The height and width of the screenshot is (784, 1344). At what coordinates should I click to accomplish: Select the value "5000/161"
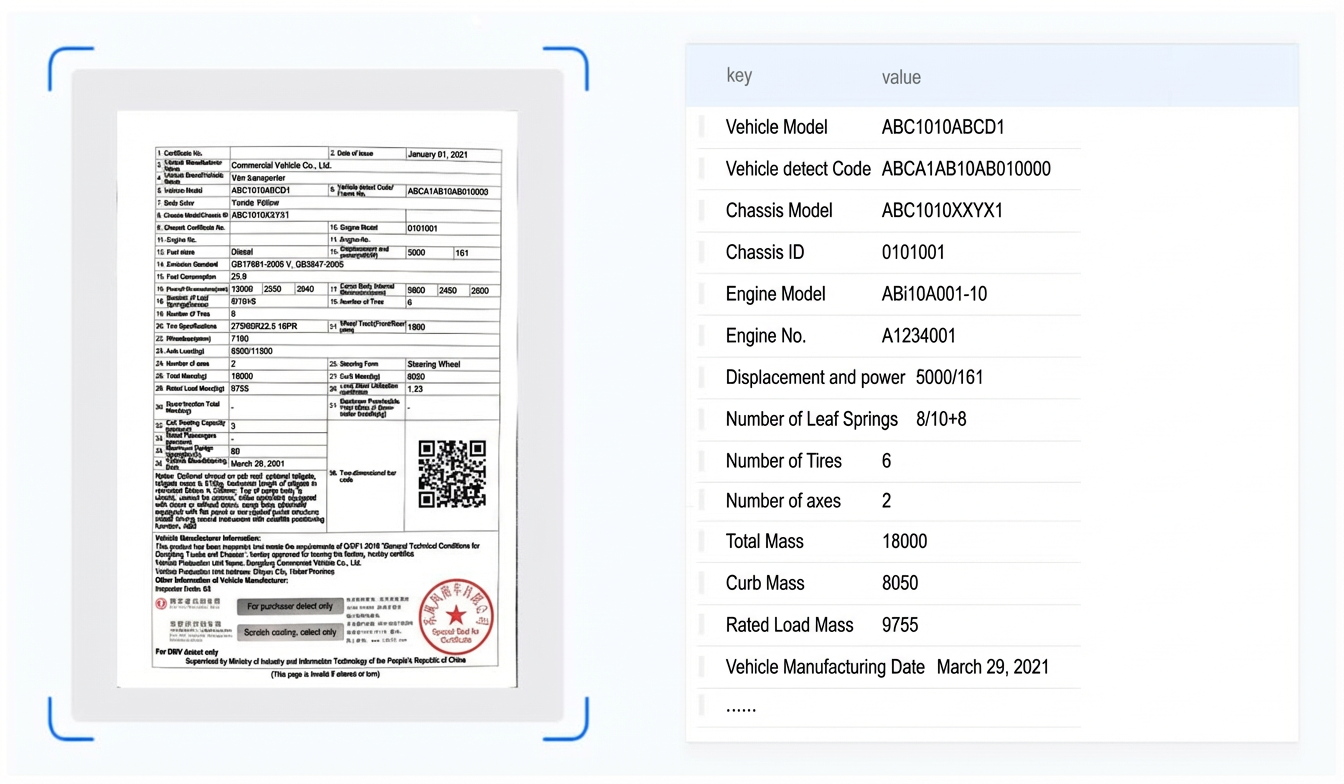950,378
